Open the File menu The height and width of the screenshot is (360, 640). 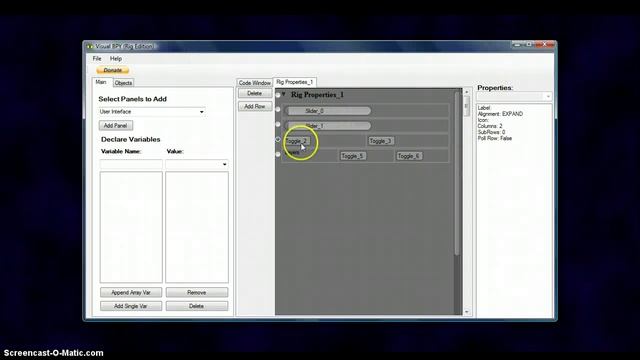[x=97, y=59]
